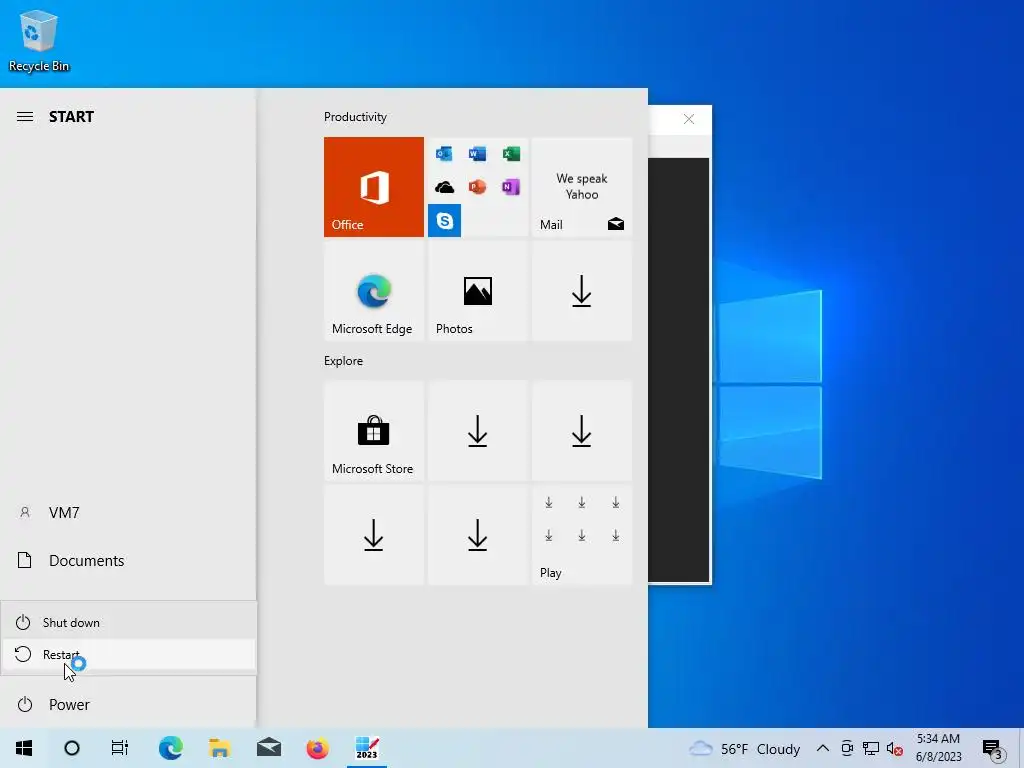Click the download tile beside Photos
Screen dimensions: 1024x768
coord(582,291)
